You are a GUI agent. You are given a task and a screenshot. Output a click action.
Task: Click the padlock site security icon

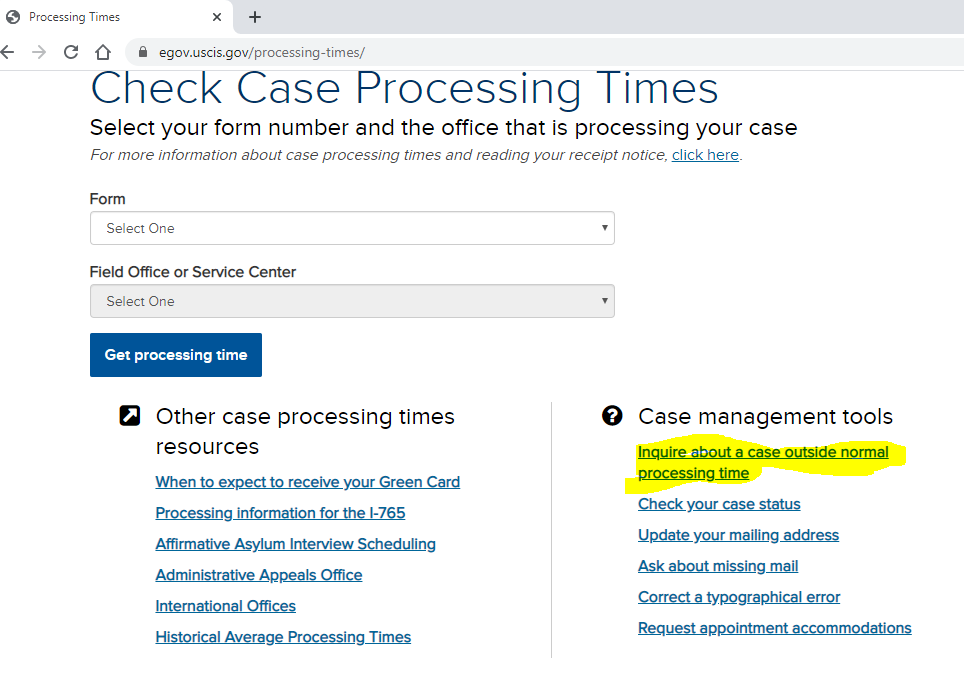pyautogui.click(x=143, y=52)
